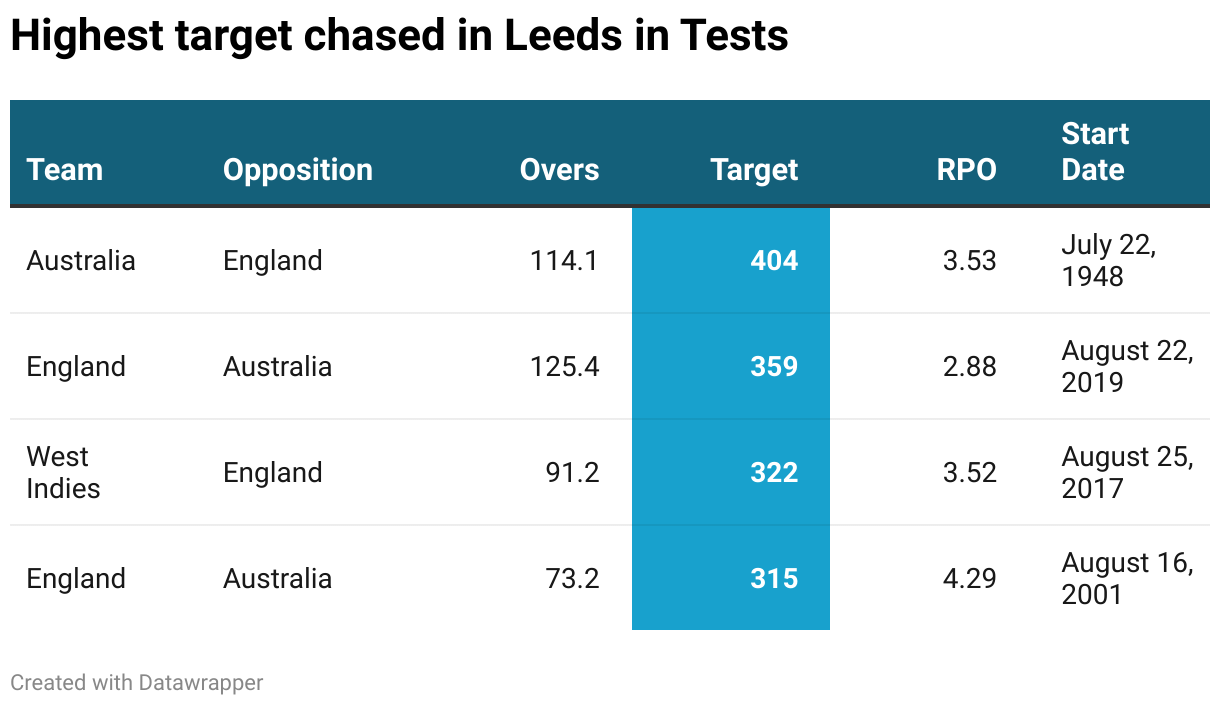Select the 315 target value
The image size is (1220, 706).
[774, 579]
